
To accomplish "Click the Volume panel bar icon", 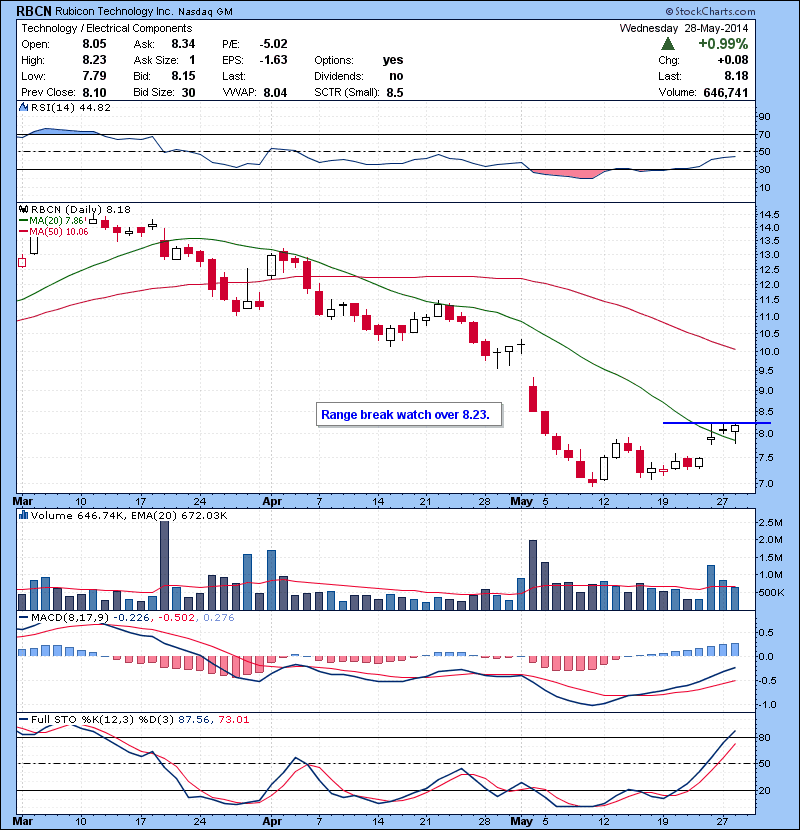I will click(23, 515).
